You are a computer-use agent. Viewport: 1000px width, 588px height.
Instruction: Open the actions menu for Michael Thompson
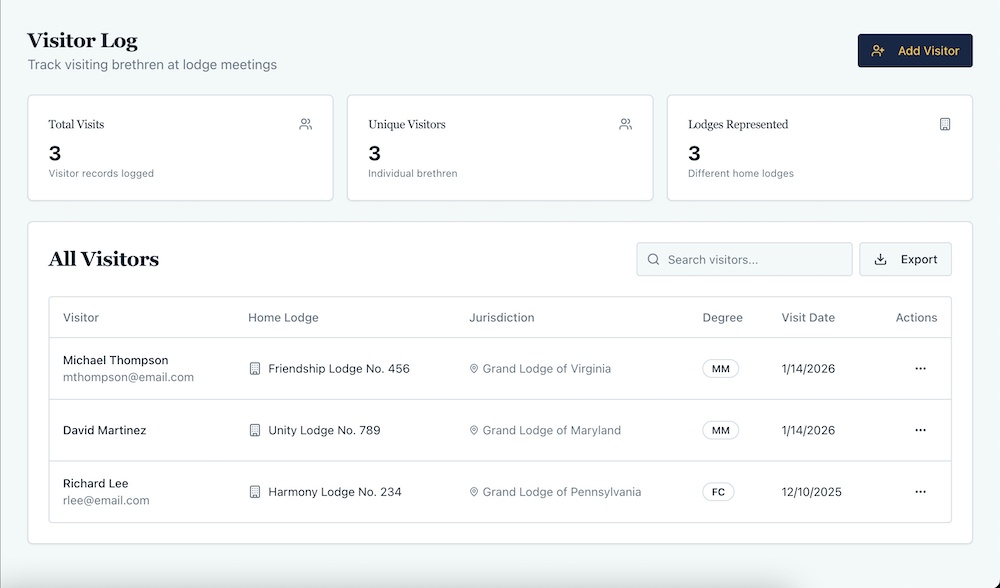pos(920,369)
